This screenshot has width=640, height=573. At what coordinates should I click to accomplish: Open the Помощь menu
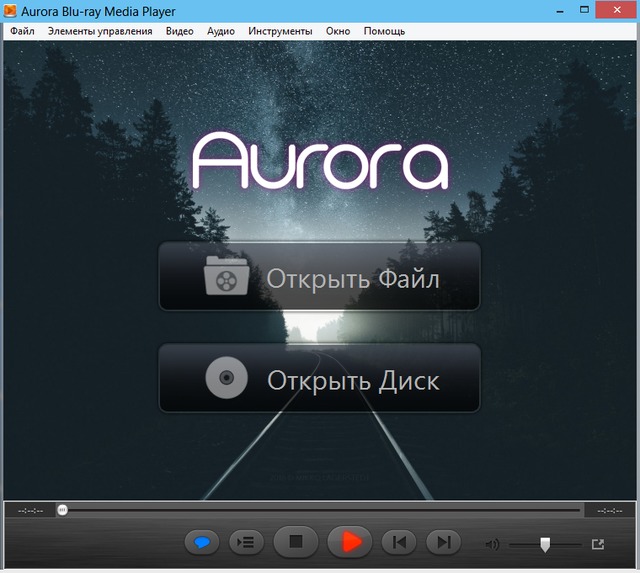(x=384, y=31)
